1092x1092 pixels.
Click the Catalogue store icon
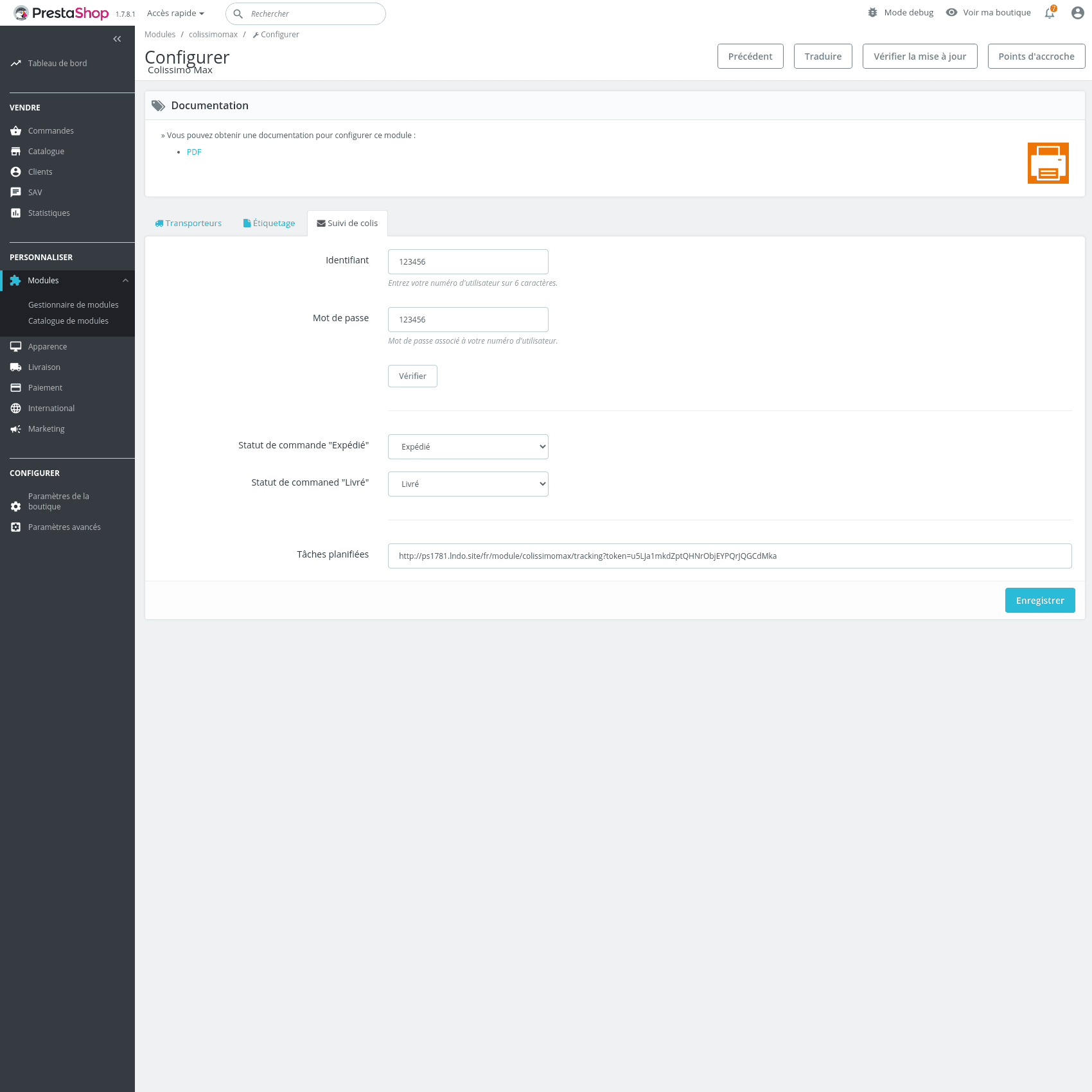[16, 151]
